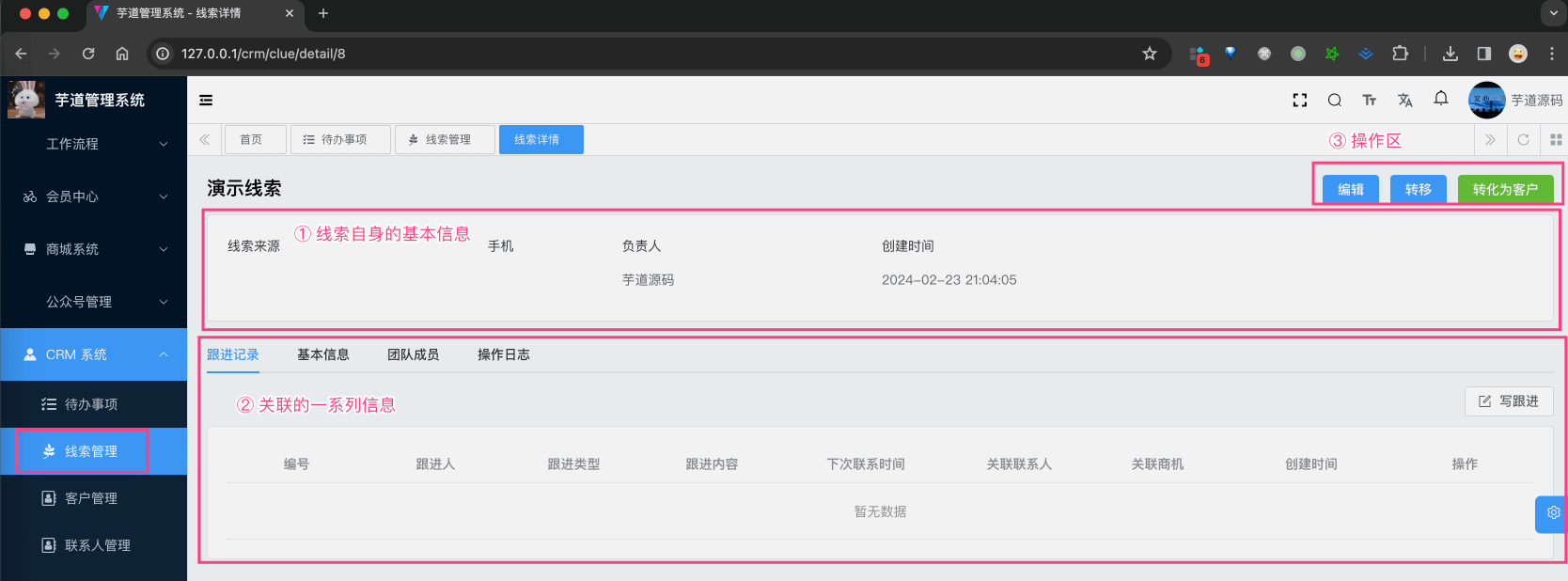Switch to the 基本信息 tab
Viewport: 1568px width, 581px height.
pos(322,354)
